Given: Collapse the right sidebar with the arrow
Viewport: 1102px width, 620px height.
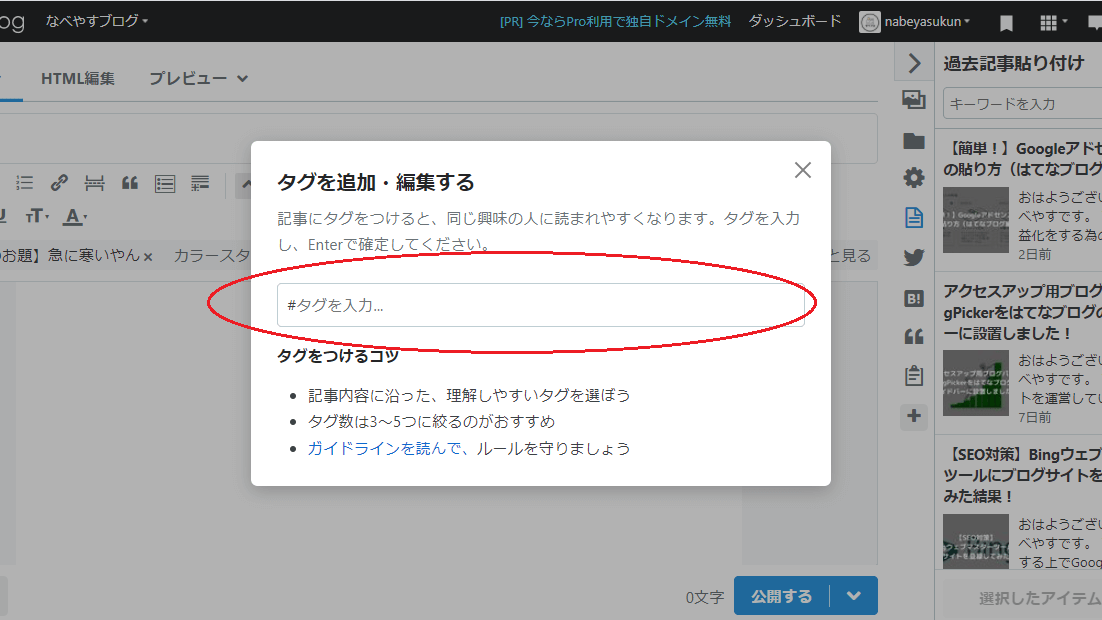Looking at the screenshot, I should [x=913, y=63].
